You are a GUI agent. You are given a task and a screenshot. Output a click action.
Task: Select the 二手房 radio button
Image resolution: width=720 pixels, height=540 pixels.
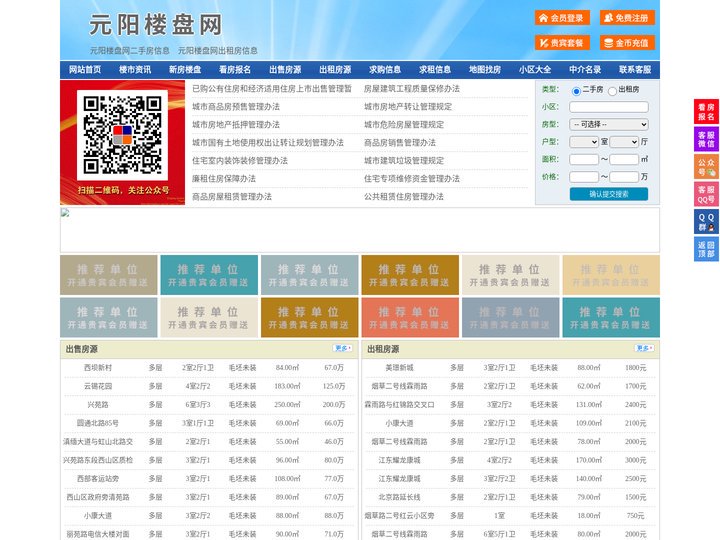576,91
